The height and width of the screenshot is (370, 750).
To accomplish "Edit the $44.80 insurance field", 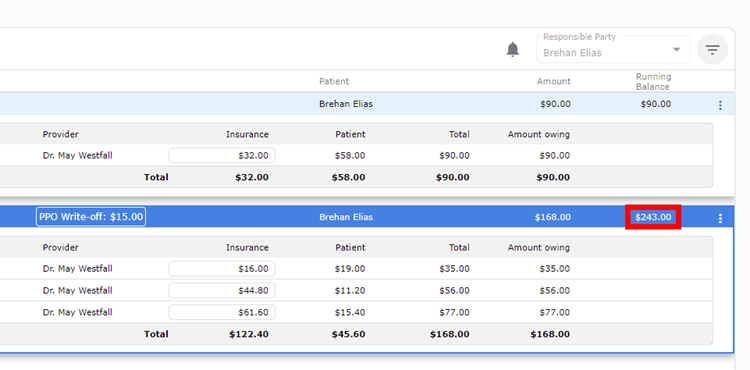I will [x=222, y=290].
